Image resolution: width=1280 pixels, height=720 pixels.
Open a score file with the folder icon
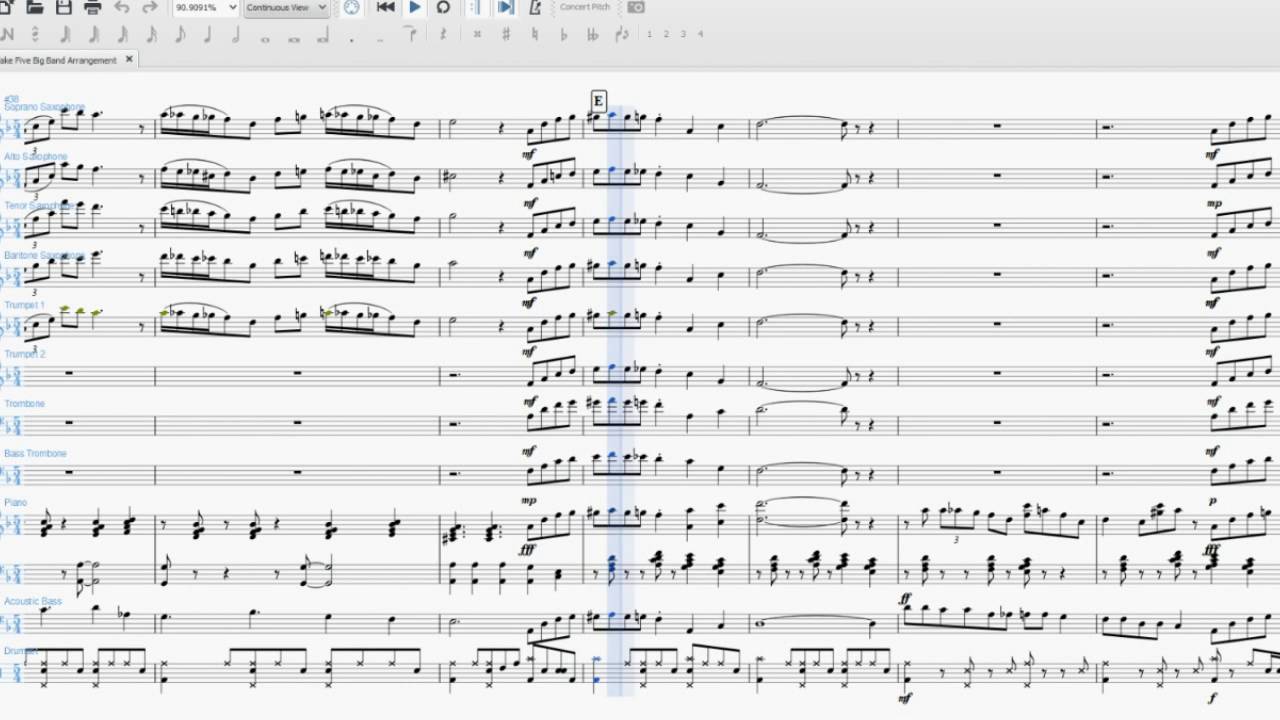(34, 8)
